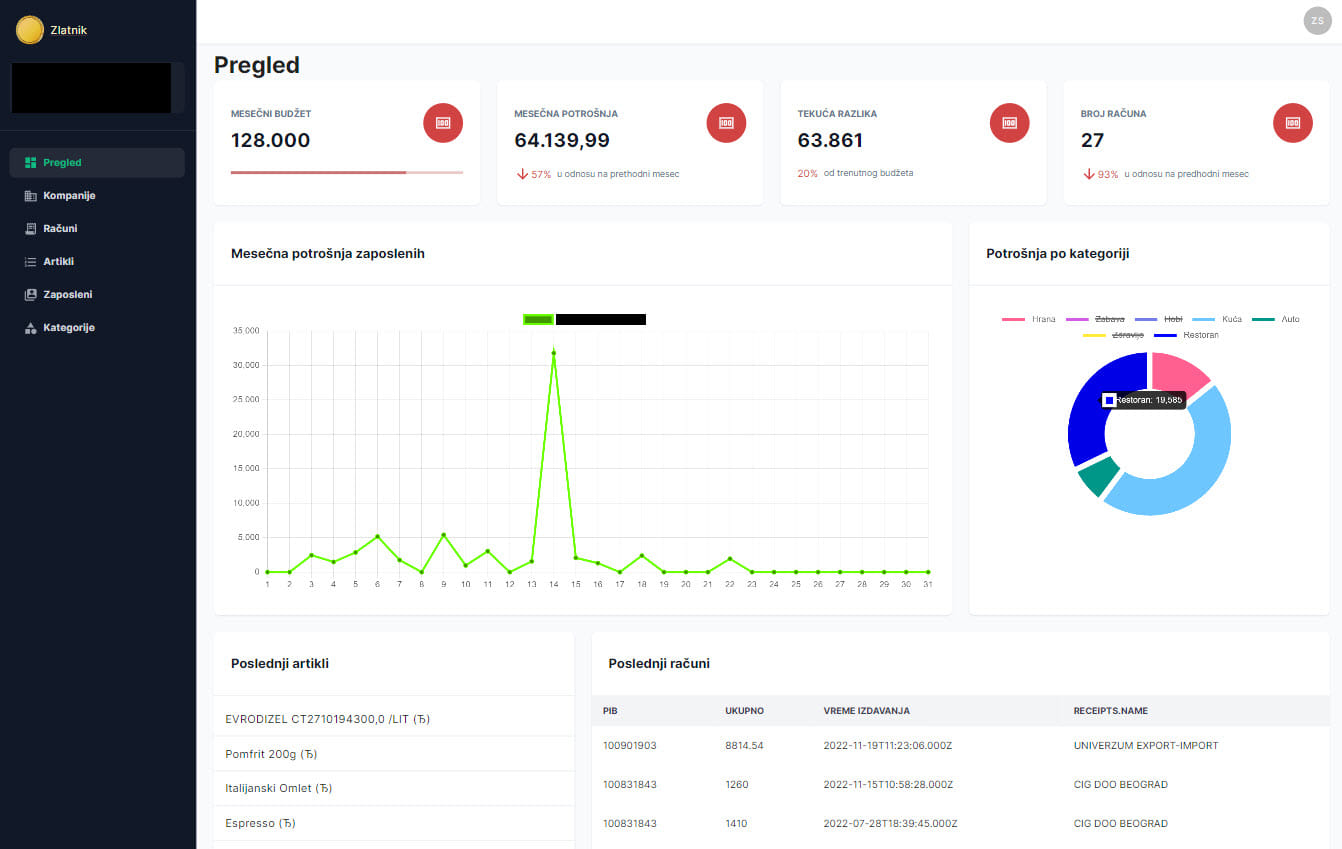Click the Broj računa value 27

point(1092,141)
